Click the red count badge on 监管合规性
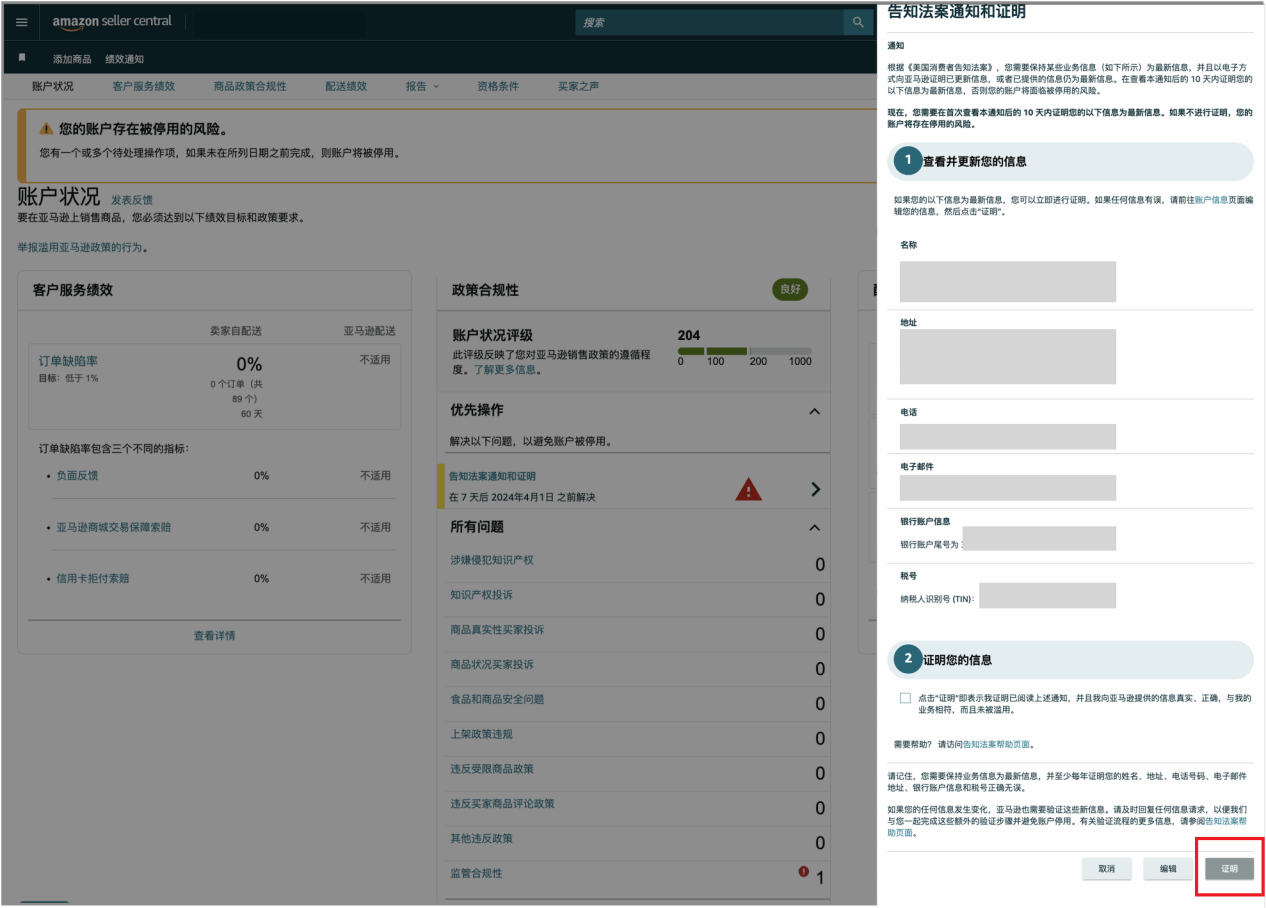This screenshot has width=1266, height=908. (804, 871)
